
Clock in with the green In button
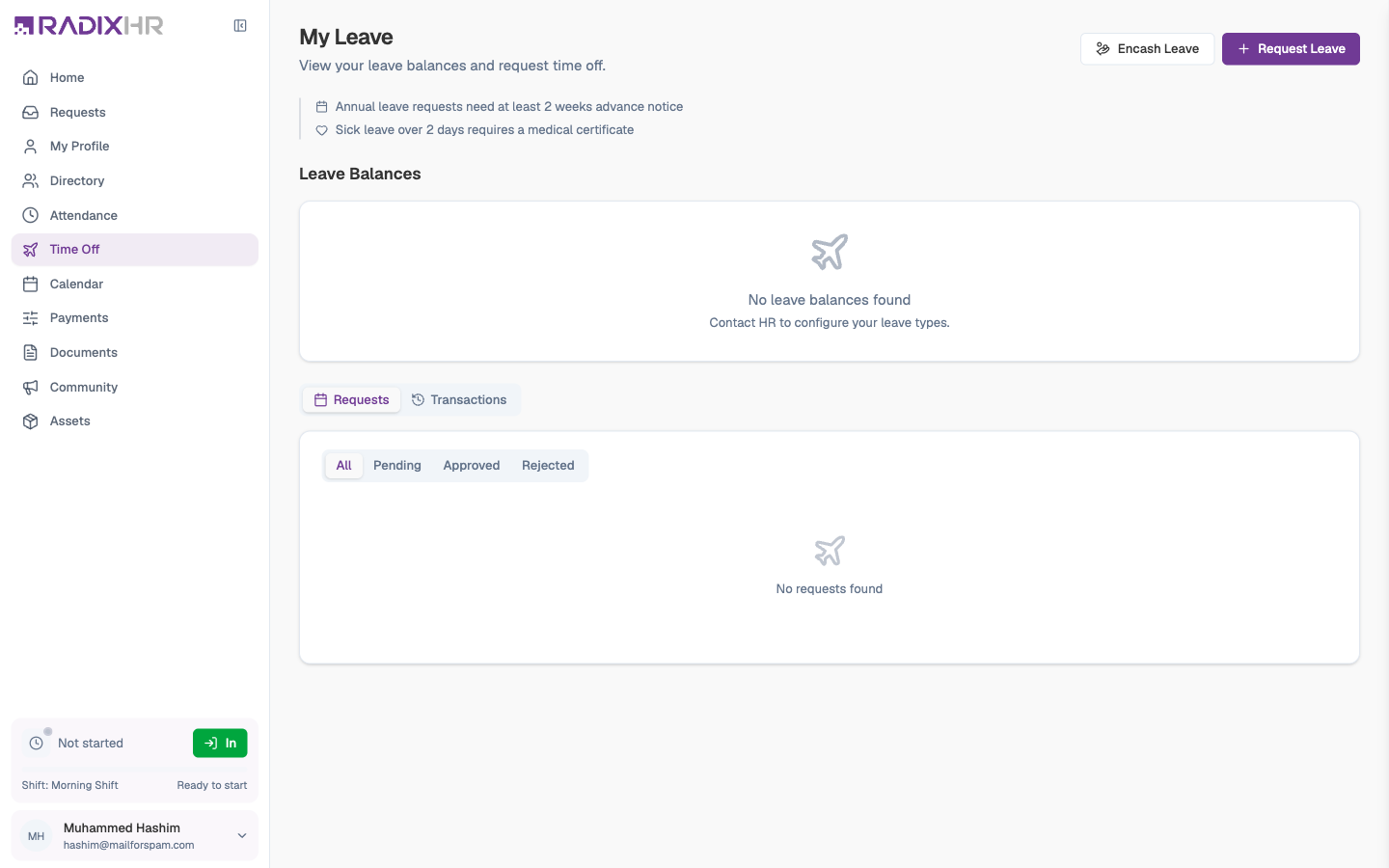click(x=220, y=743)
